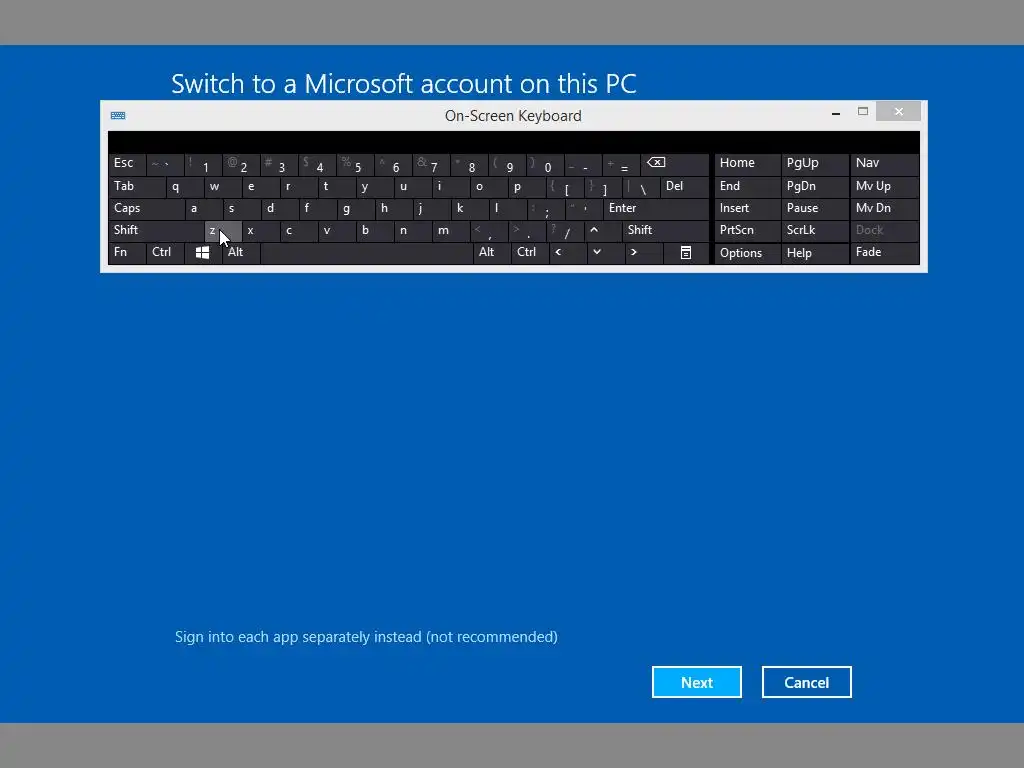Image resolution: width=1024 pixels, height=768 pixels.
Task: Click the p key
Action: (x=526, y=187)
